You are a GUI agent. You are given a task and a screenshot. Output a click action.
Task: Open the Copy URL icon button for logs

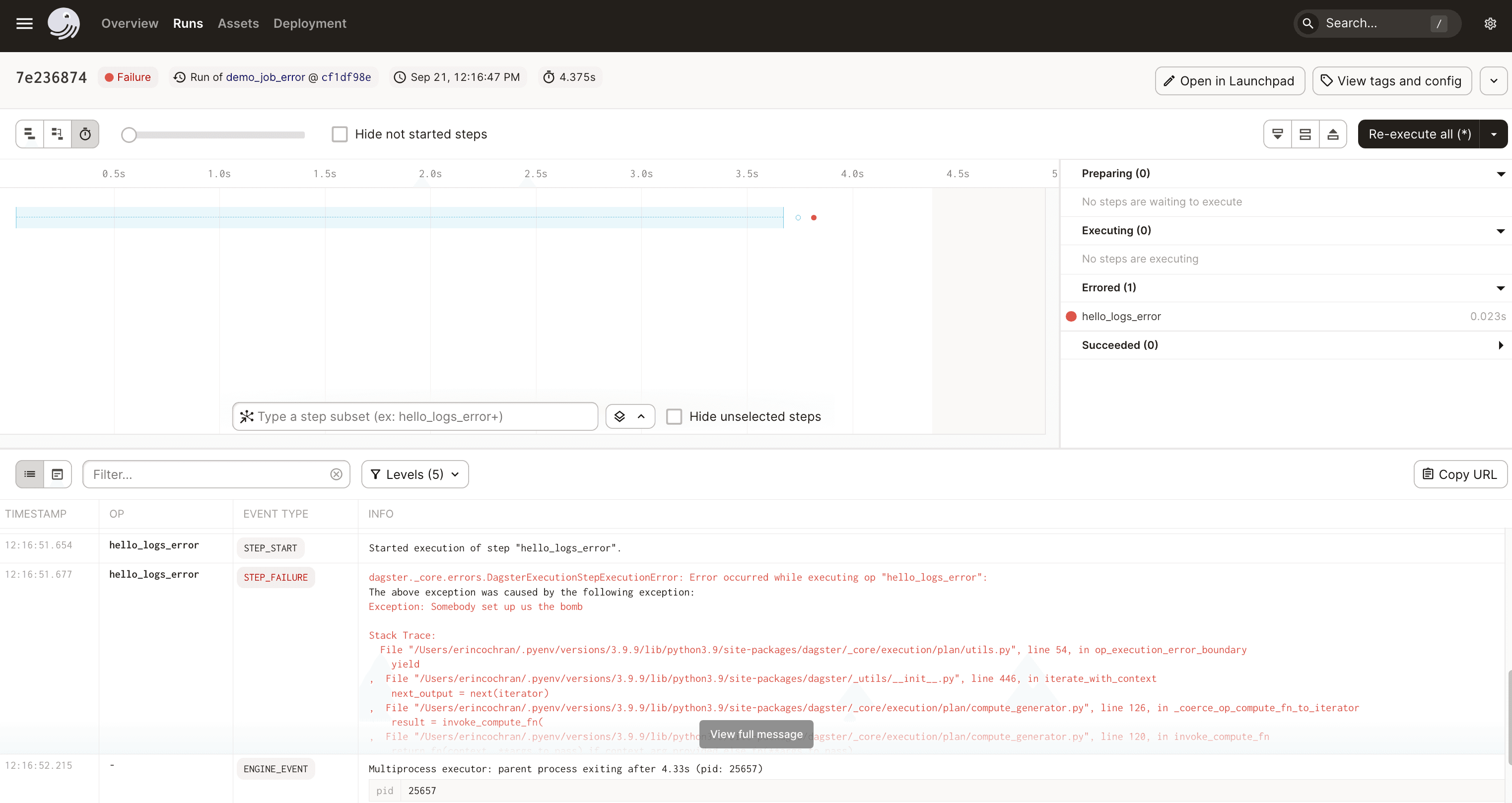click(1460, 473)
